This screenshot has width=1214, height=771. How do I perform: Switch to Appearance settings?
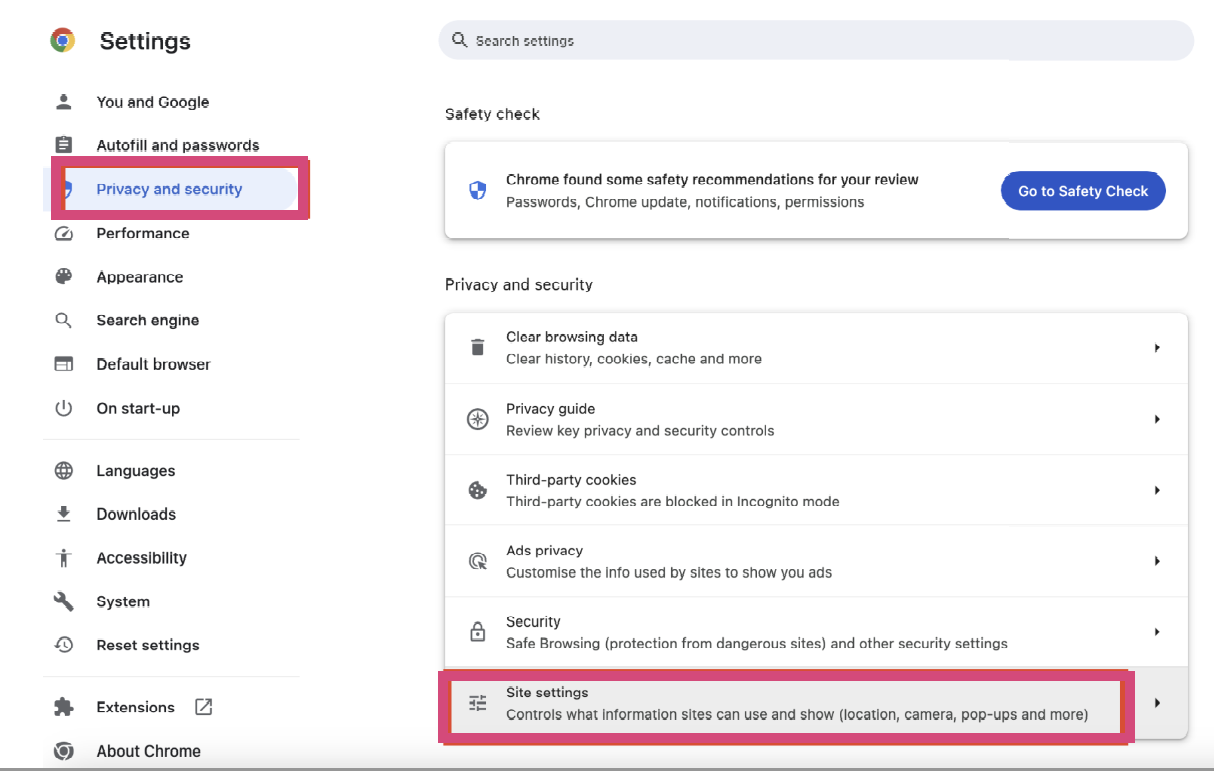coord(140,277)
